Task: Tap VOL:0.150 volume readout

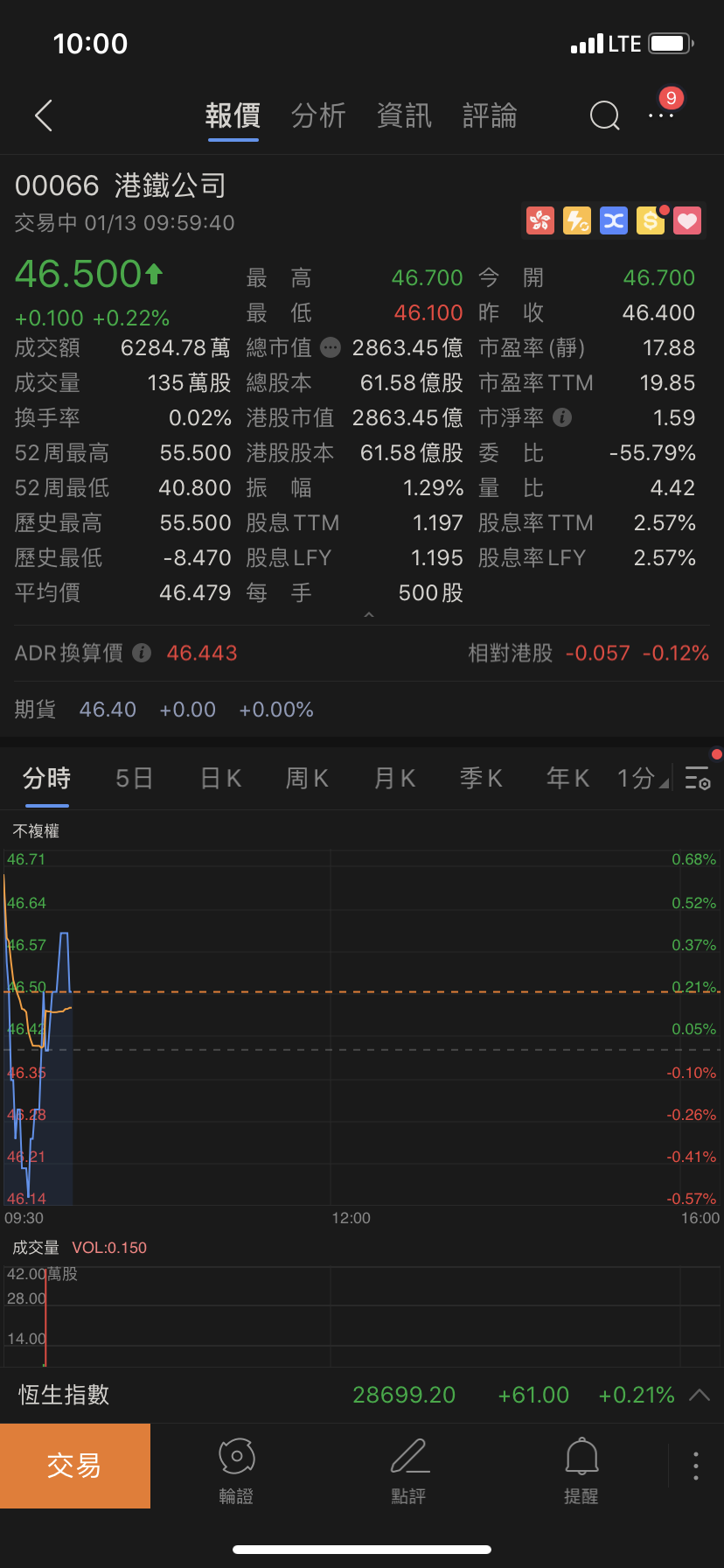Action: (x=109, y=1248)
